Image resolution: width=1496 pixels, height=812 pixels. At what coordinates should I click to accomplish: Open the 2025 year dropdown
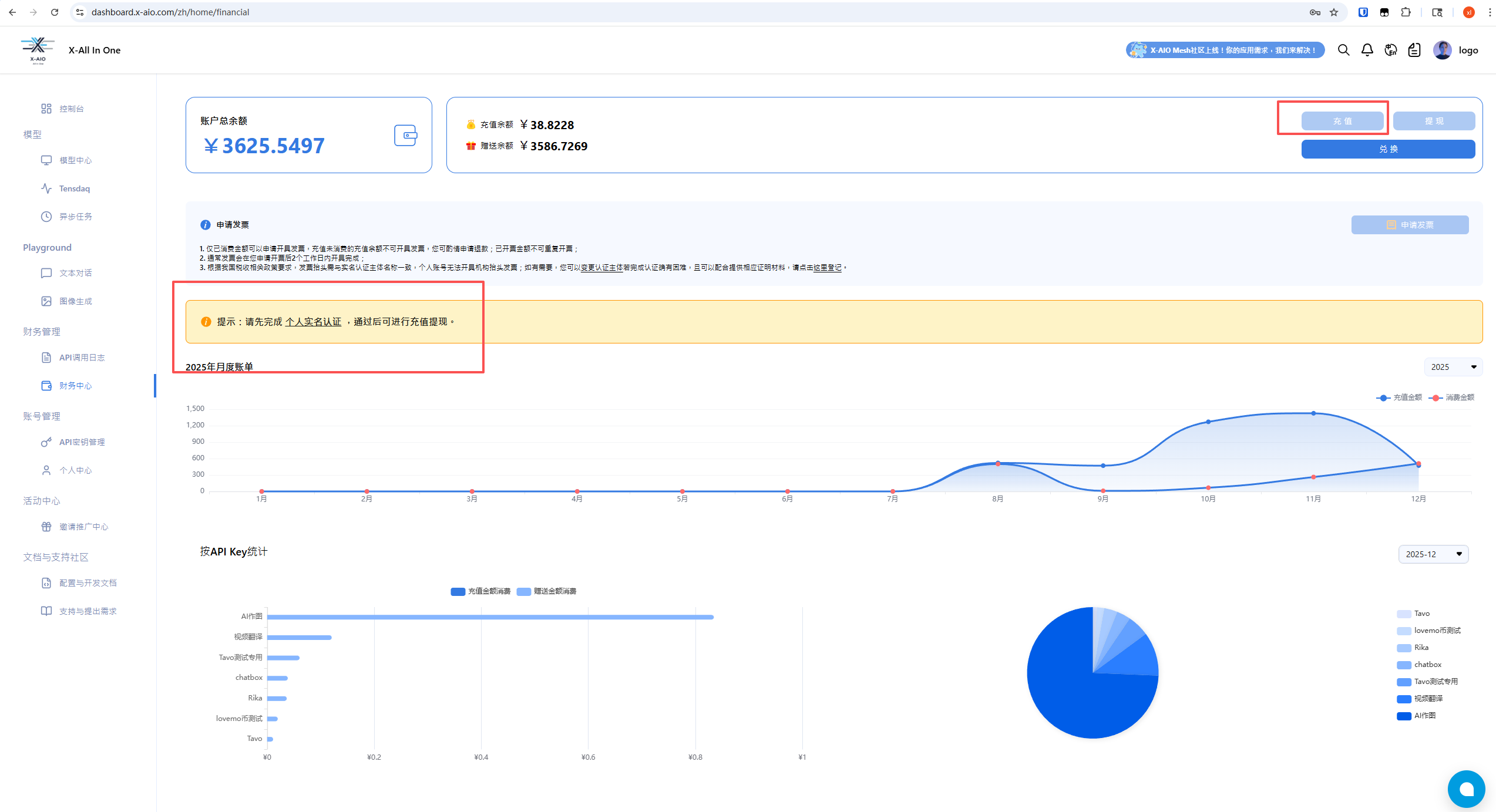(1453, 367)
